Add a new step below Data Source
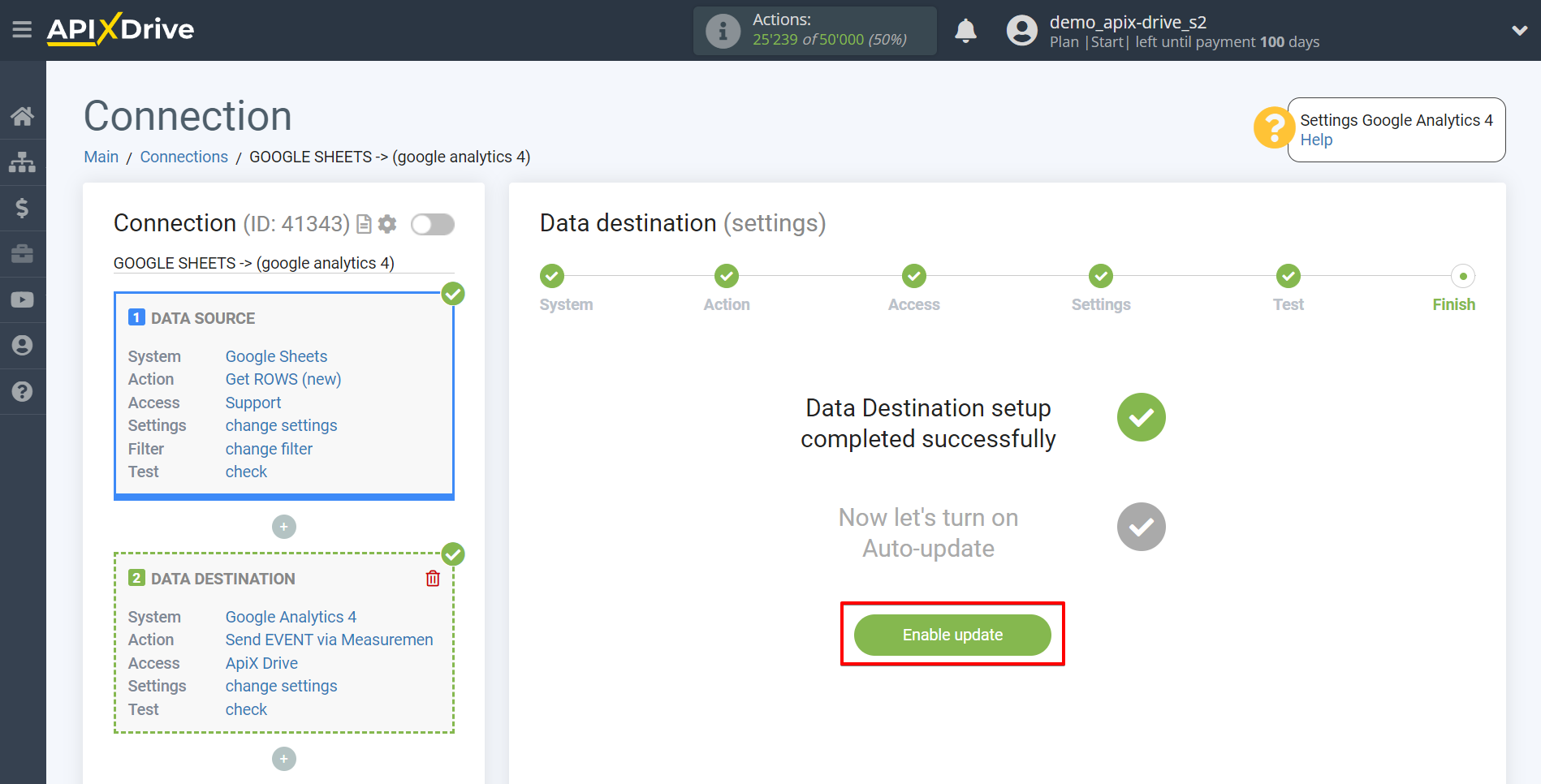The image size is (1541, 784). (283, 527)
